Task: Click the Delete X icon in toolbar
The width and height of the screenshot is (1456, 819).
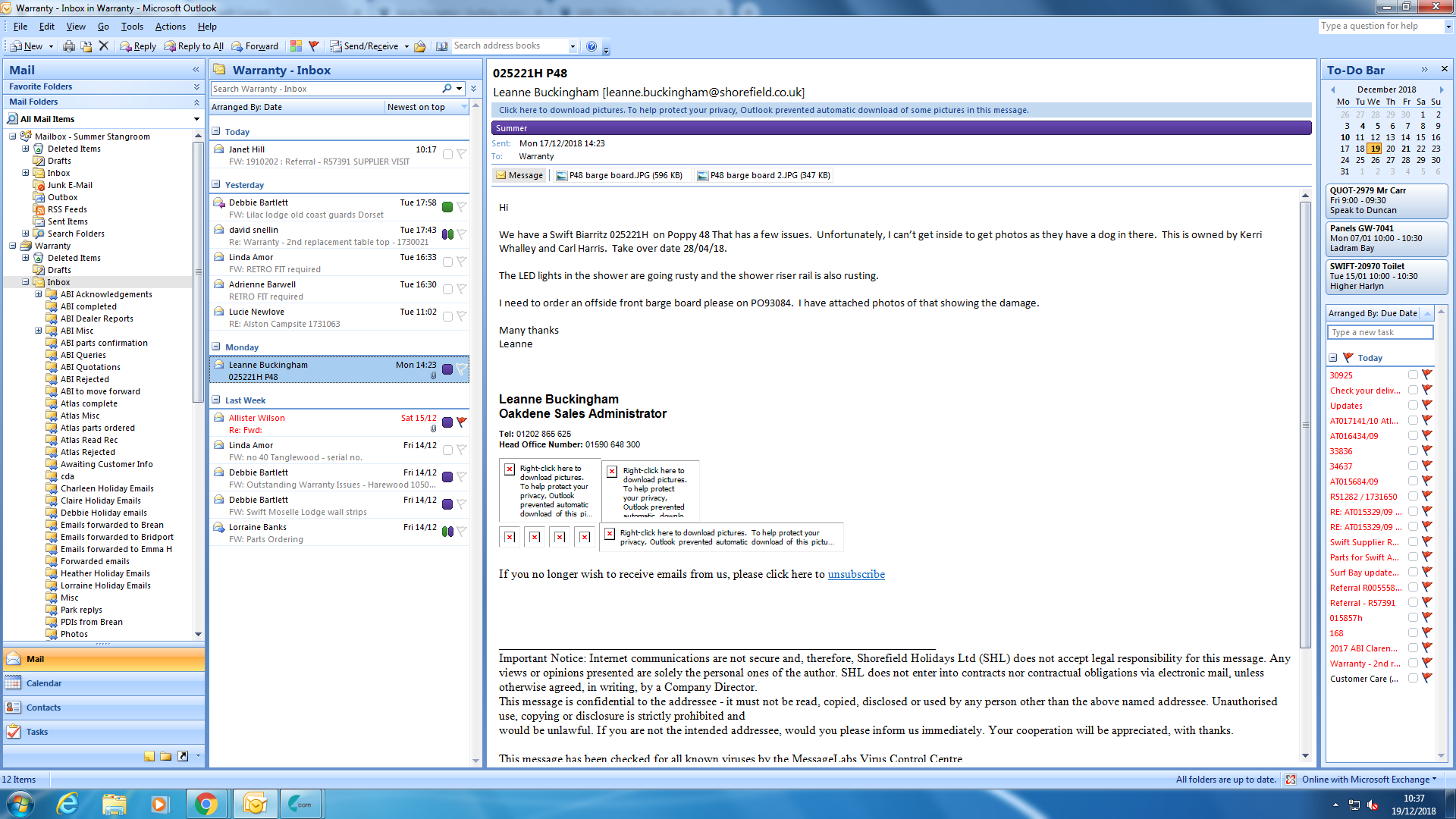Action: [x=104, y=46]
